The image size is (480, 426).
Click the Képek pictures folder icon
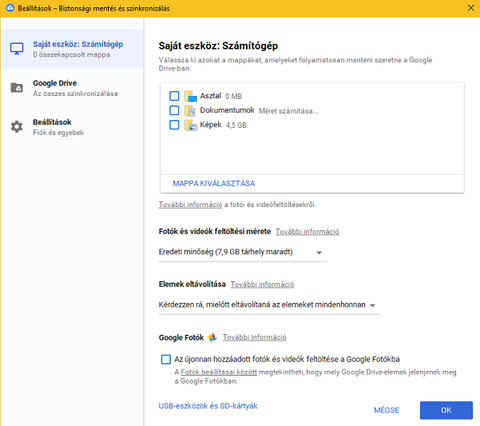(190, 125)
